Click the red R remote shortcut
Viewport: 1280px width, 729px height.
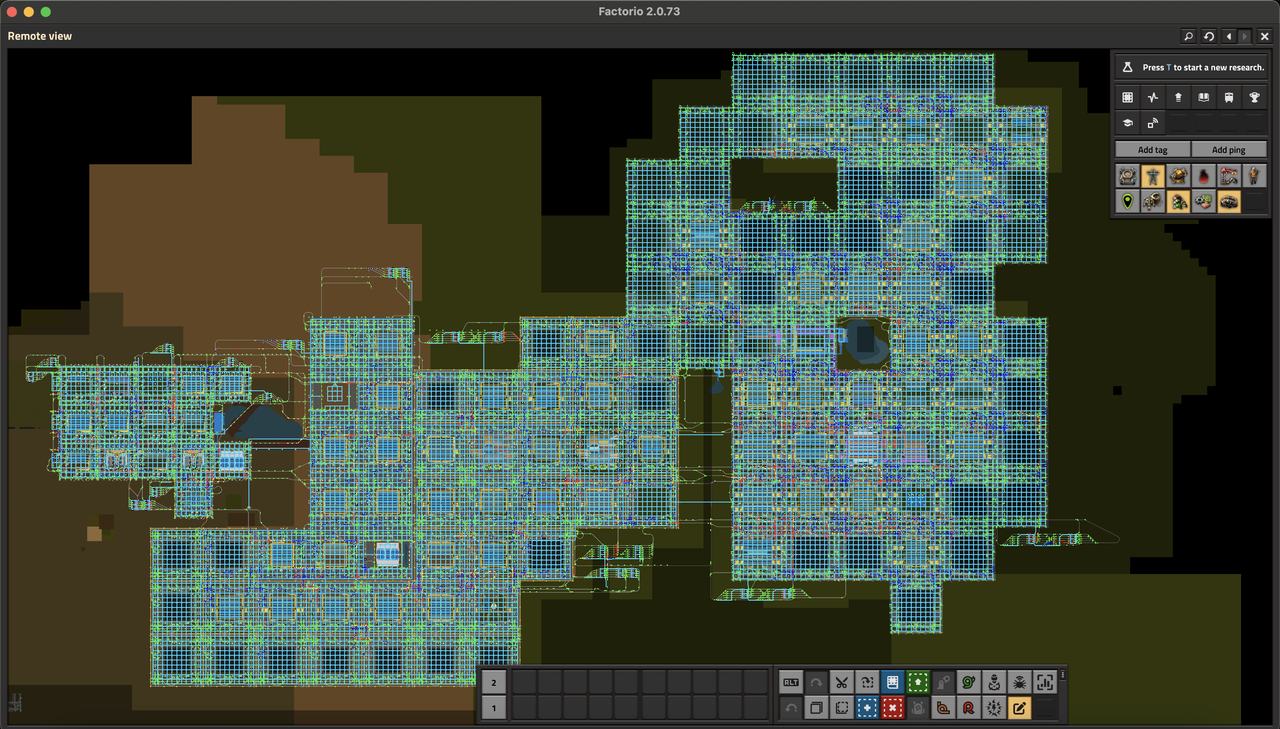click(x=969, y=708)
